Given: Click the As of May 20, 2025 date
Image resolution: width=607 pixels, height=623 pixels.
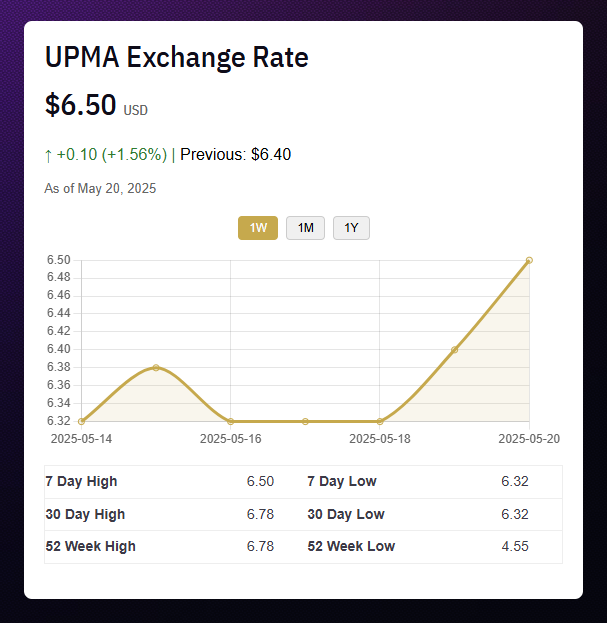Looking at the screenshot, I should pos(100,188).
